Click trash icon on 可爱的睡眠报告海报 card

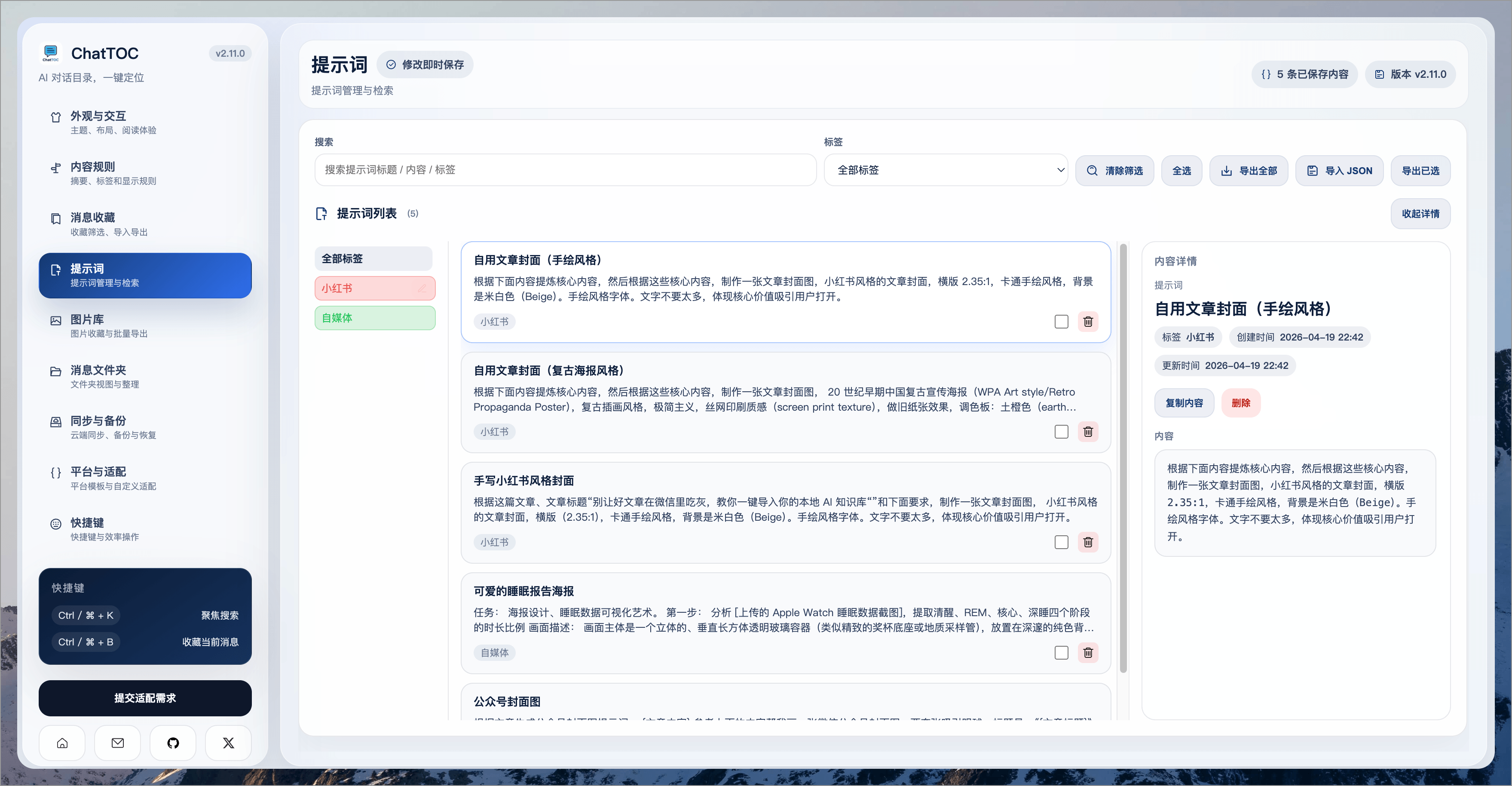pos(1088,652)
